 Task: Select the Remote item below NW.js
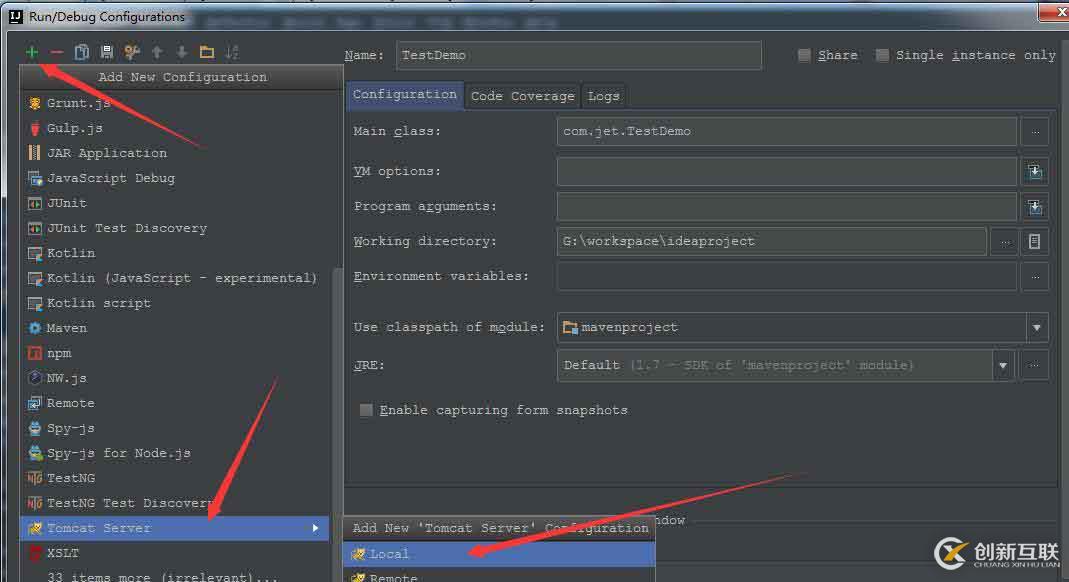point(176,403)
